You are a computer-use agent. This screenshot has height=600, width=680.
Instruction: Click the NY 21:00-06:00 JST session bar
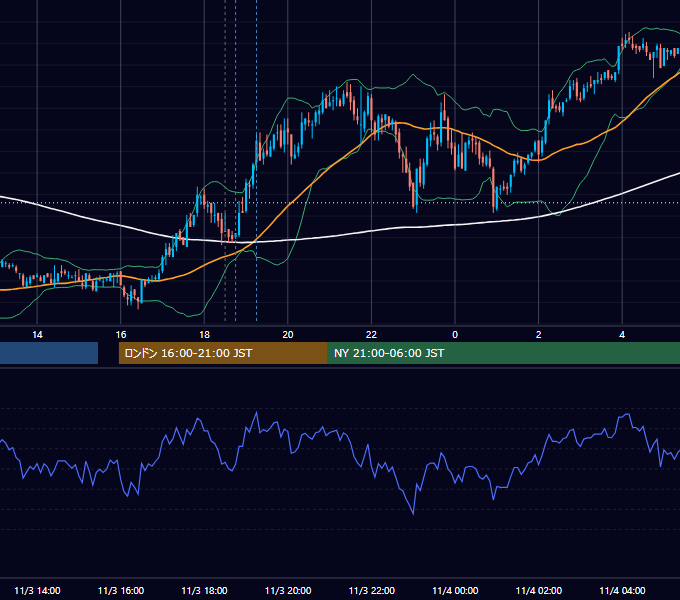(504, 353)
